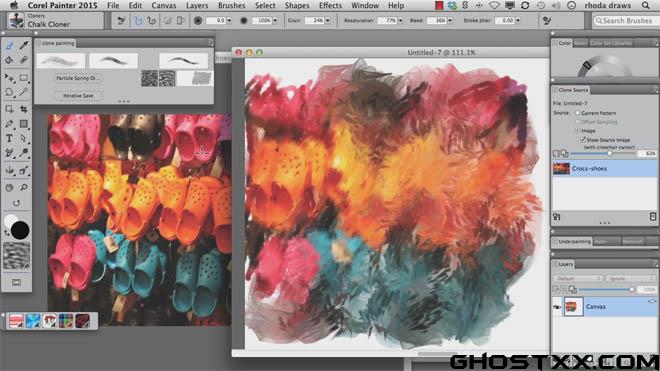Delete the clone source with the trash icon

coord(652,216)
